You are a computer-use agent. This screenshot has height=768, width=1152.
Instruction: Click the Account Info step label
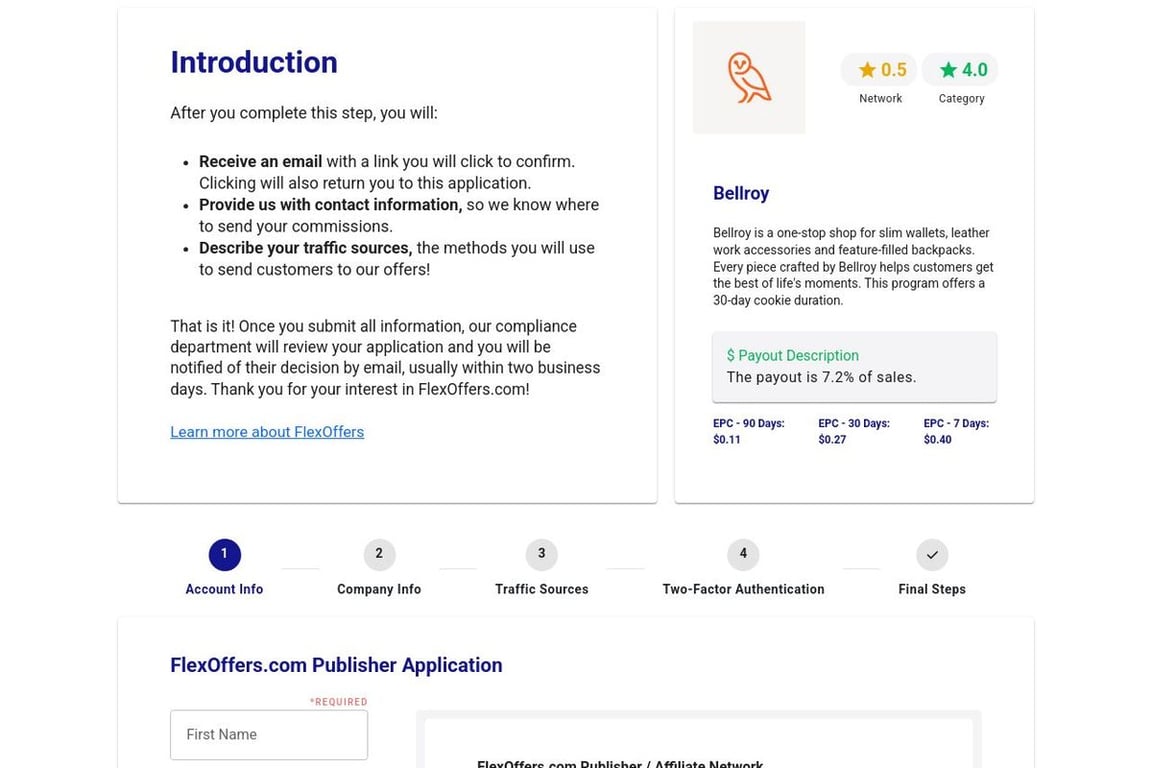(x=224, y=589)
